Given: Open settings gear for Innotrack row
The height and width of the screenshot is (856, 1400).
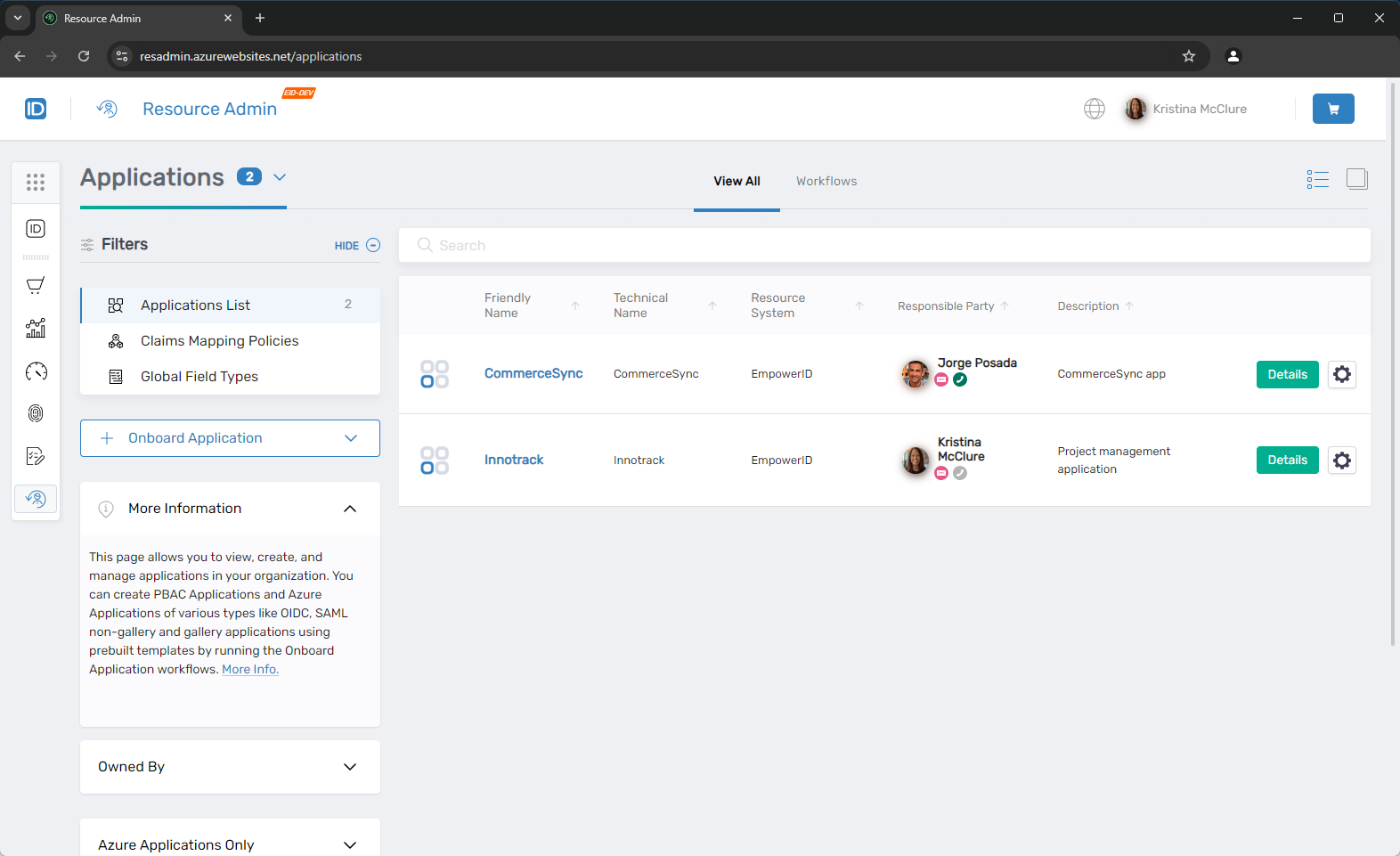Looking at the screenshot, I should click(1342, 461).
